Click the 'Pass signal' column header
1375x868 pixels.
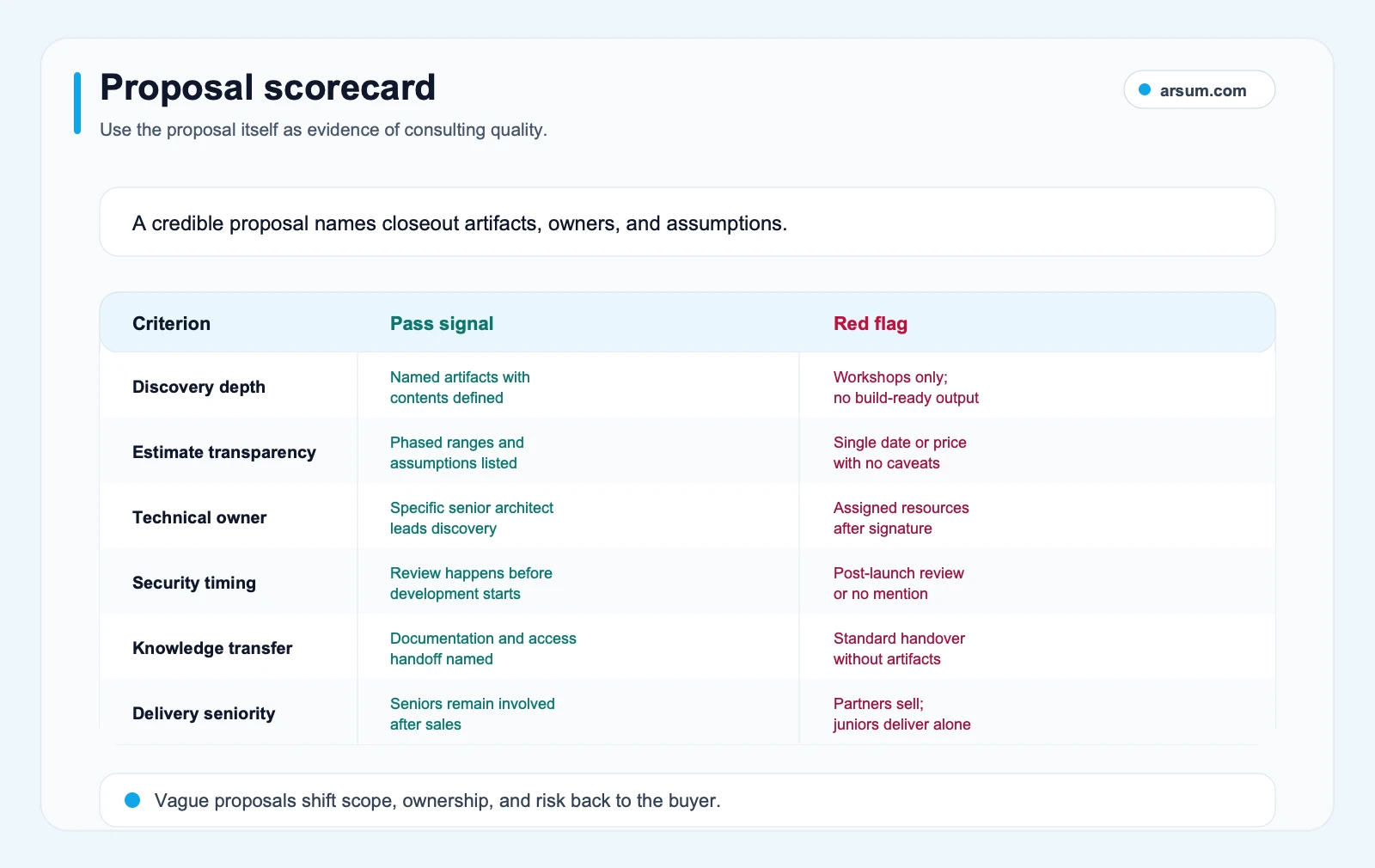tap(442, 323)
